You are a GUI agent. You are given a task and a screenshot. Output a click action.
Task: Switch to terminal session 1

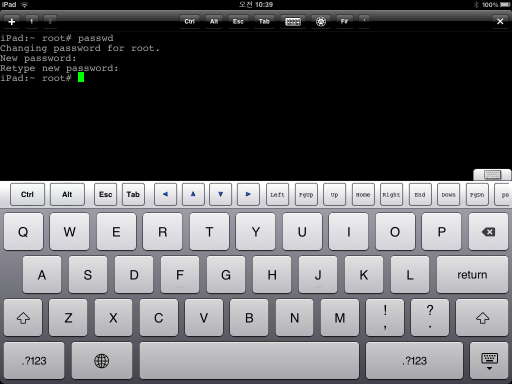click(x=32, y=22)
